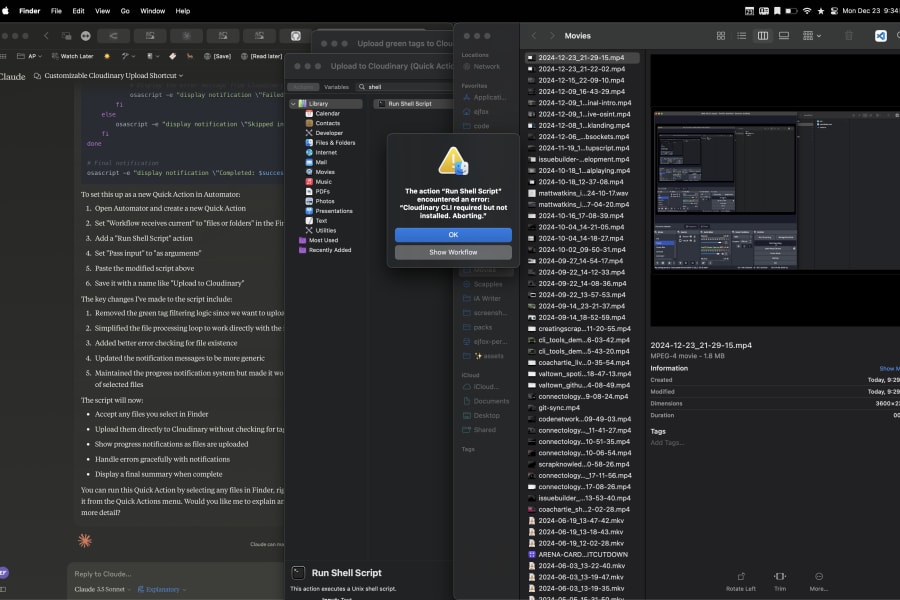
Task: Switch to Variables tab in Automator
Action: point(336,87)
